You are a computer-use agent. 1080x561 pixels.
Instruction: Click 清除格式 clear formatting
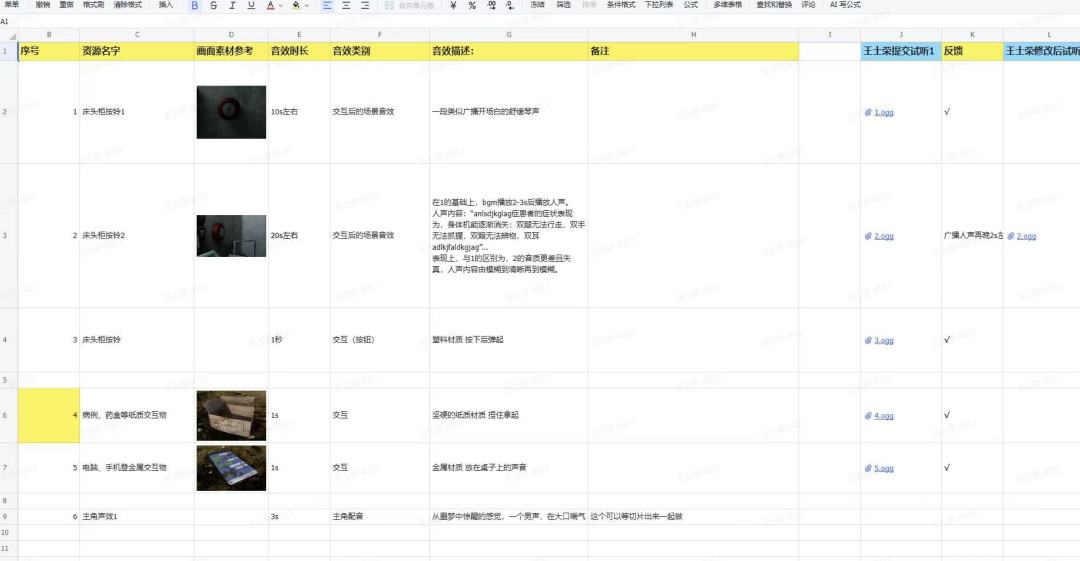127,5
